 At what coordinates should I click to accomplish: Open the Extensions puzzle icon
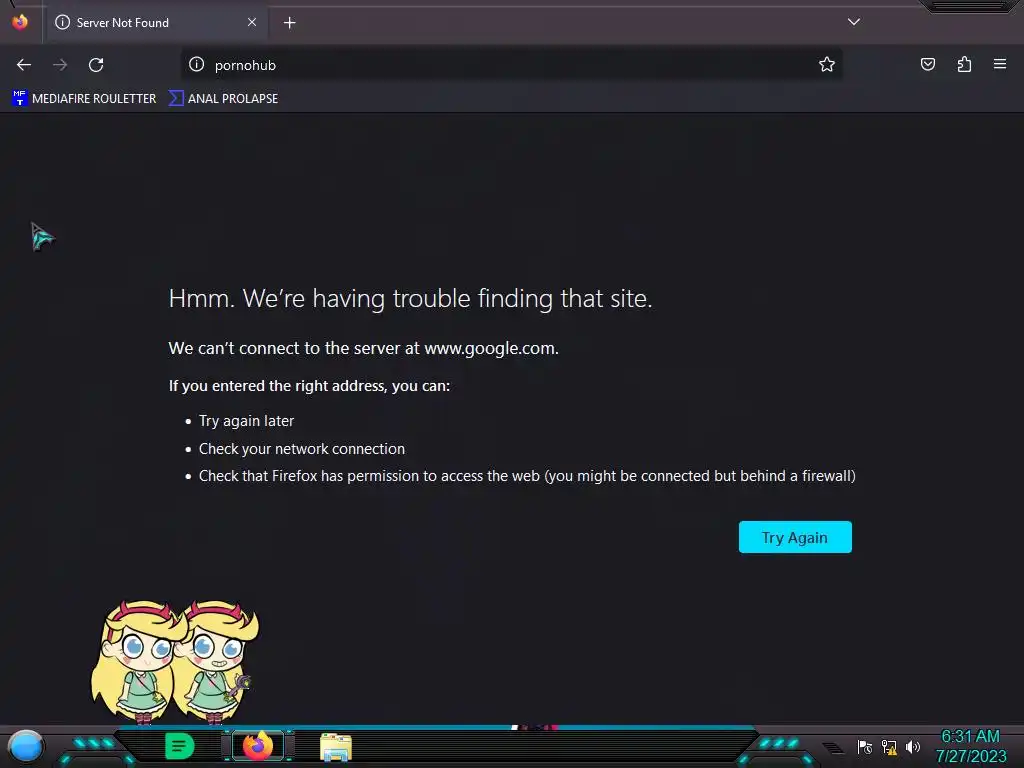[964, 64]
